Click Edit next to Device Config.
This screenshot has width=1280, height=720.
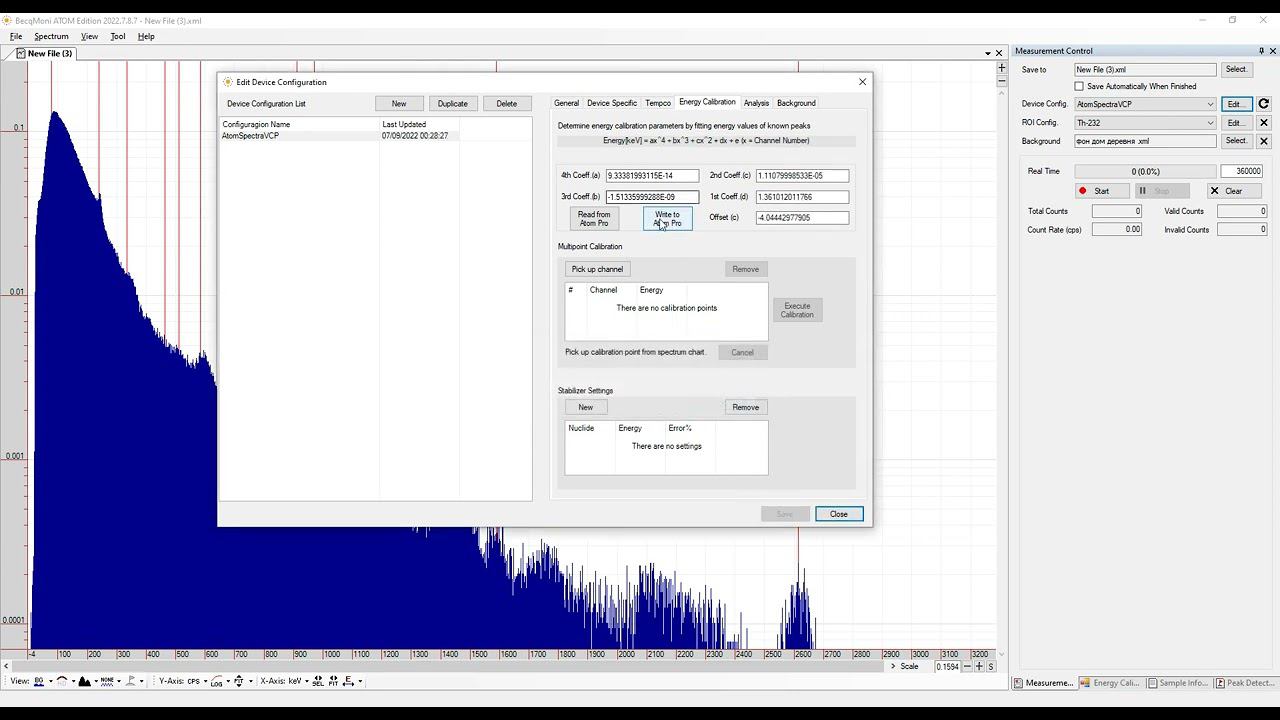[x=1236, y=104]
